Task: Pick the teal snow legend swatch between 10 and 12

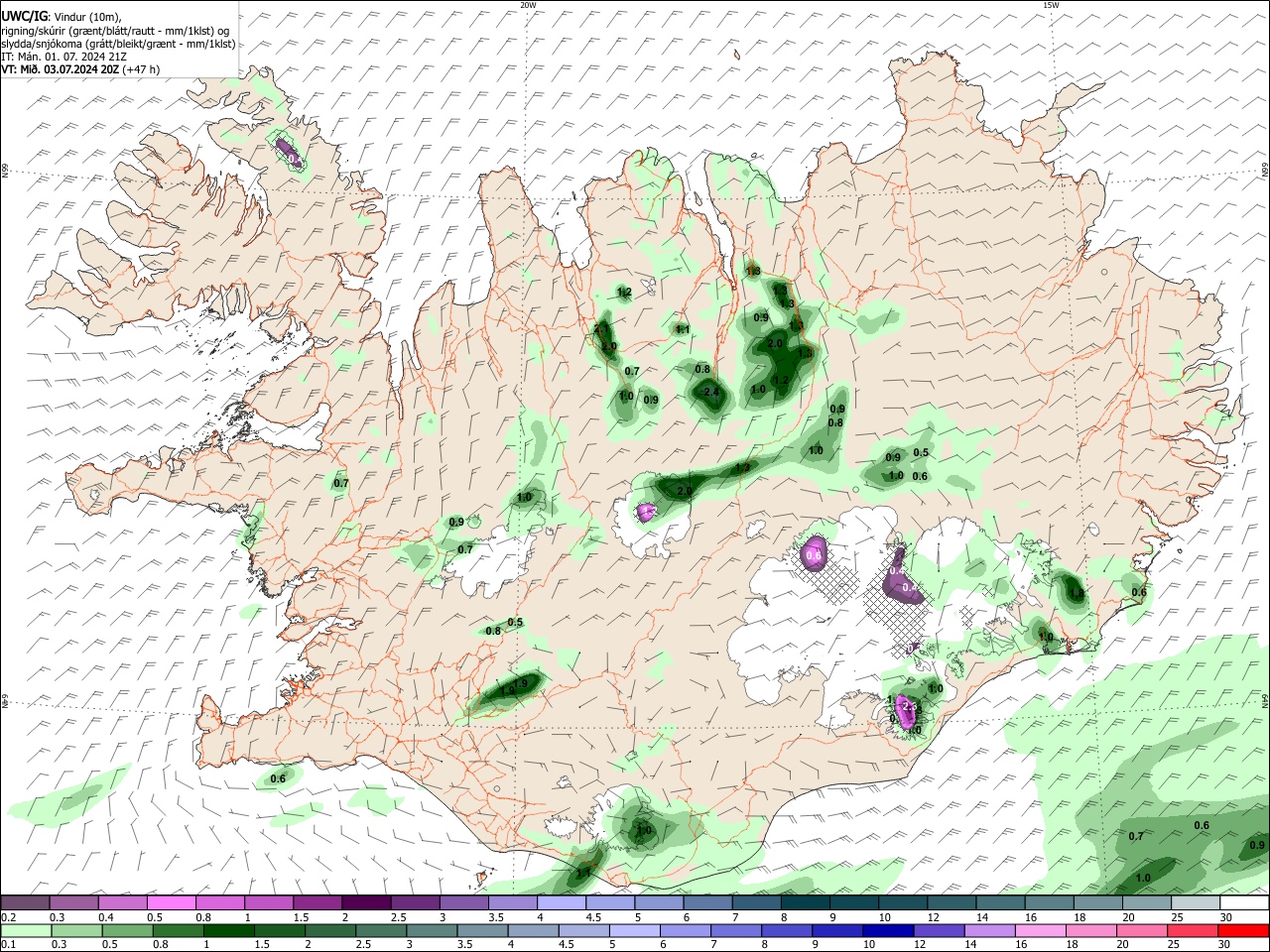Action: pyautogui.click(x=902, y=903)
